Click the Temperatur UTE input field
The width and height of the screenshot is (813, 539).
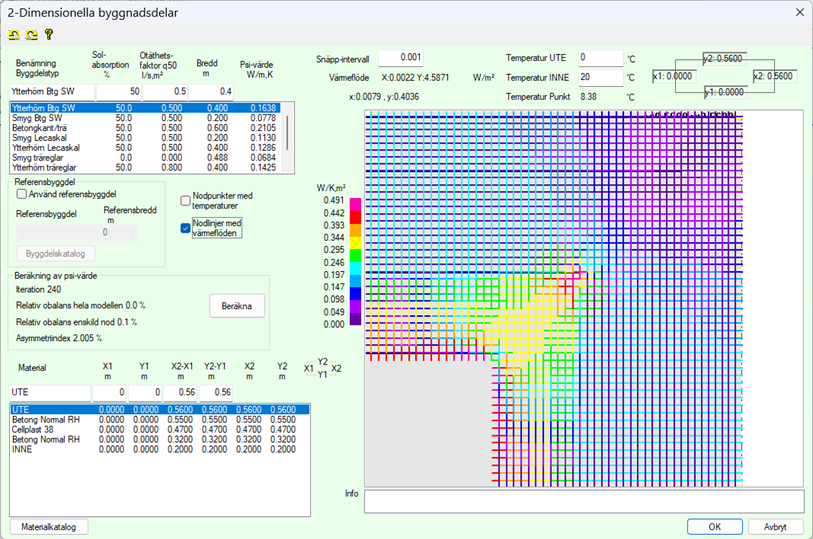[x=598, y=58]
